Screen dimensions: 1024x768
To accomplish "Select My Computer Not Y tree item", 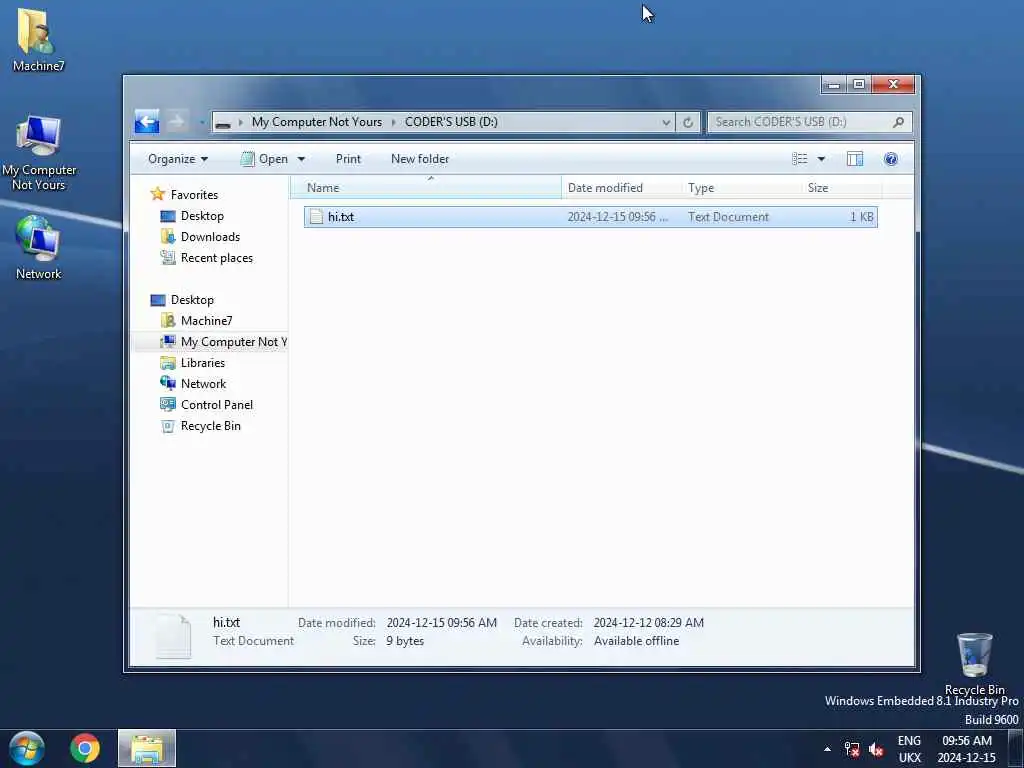I will 233,342.
